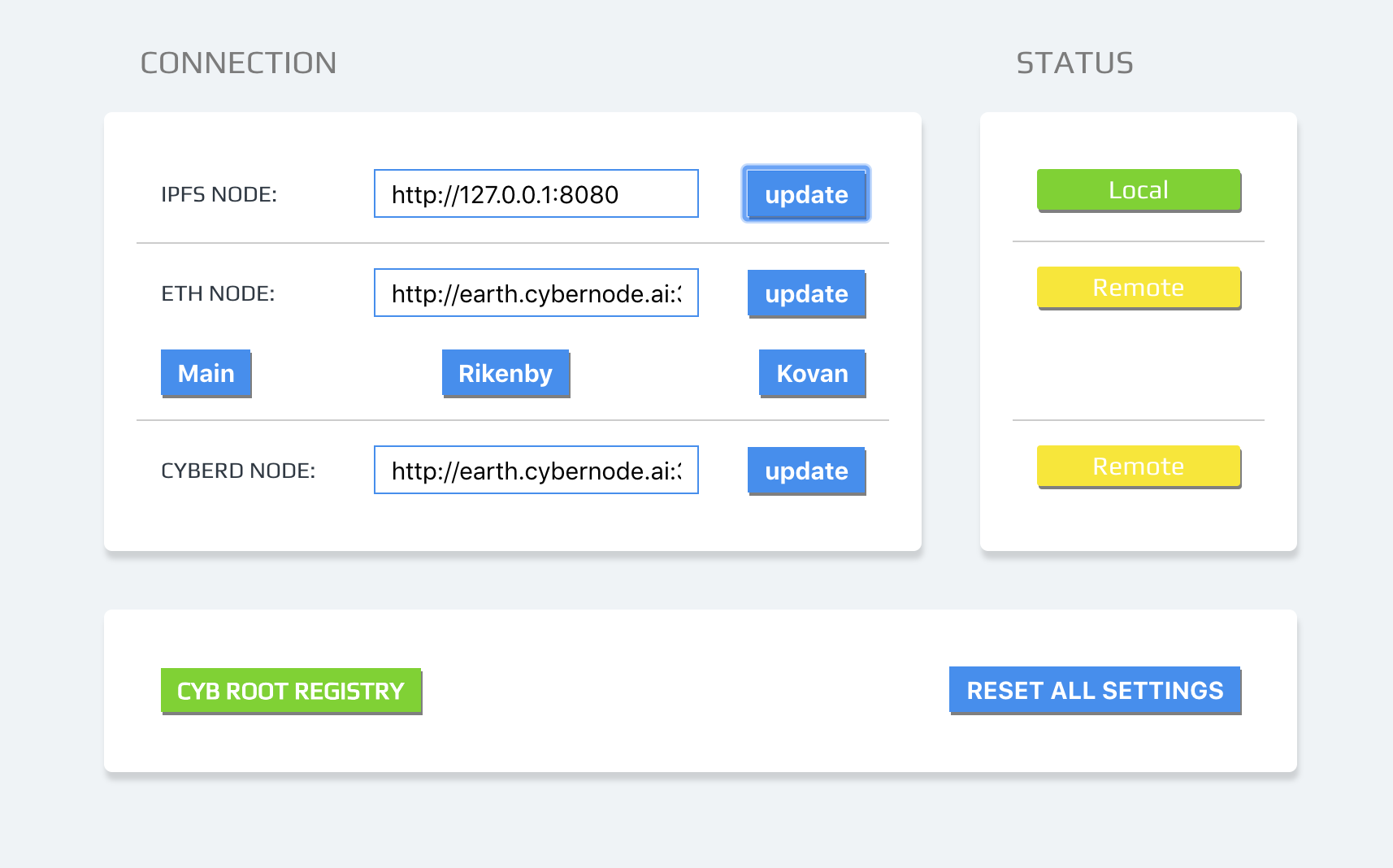Select the Kovan network preset
Viewport: 1393px width, 868px height.
click(812, 373)
